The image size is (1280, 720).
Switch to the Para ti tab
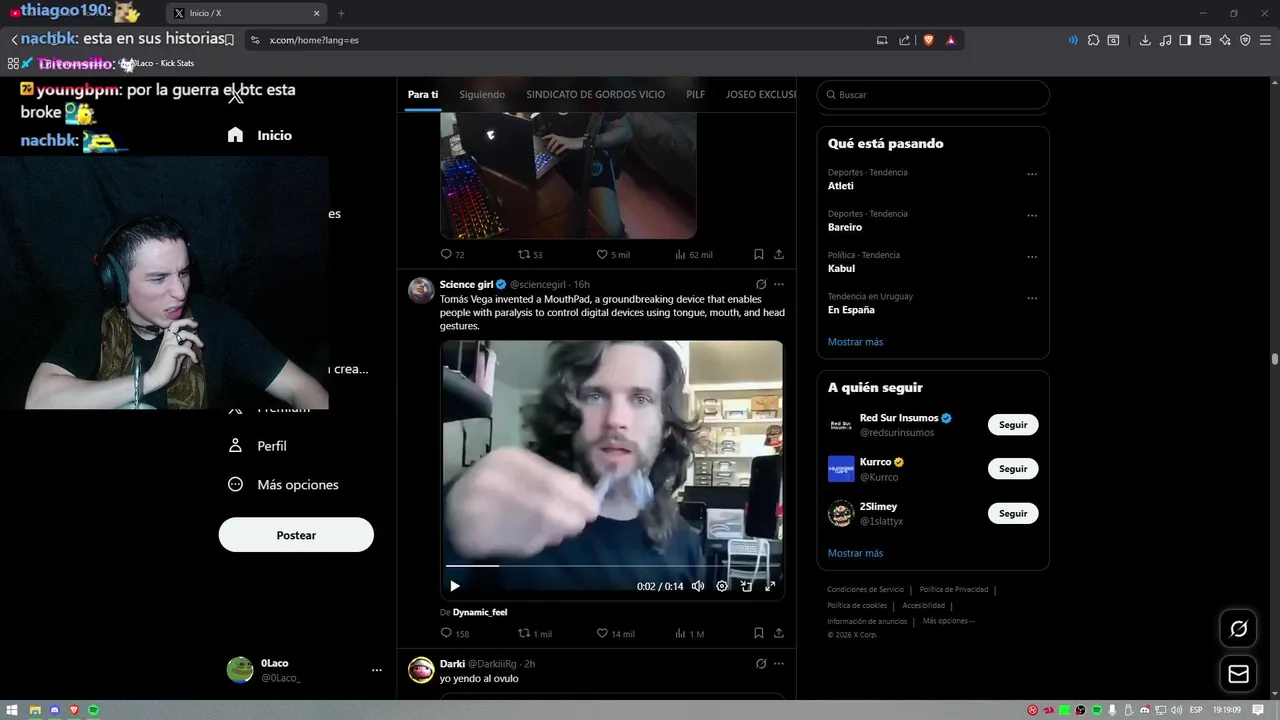tap(423, 94)
